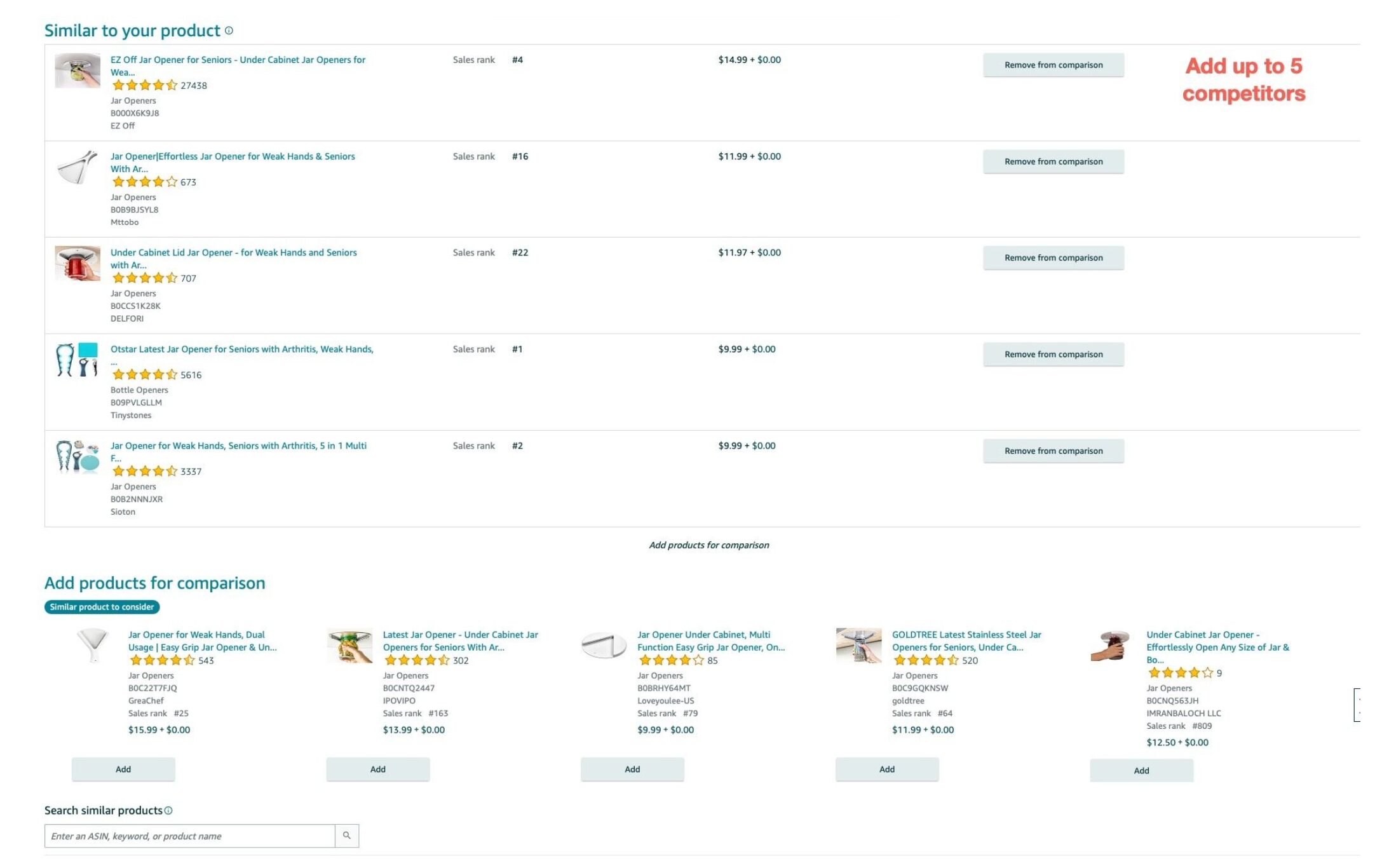Remove Sioton 5 in 1 opener from comparison
The height and width of the screenshot is (868, 1389).
tap(1053, 451)
